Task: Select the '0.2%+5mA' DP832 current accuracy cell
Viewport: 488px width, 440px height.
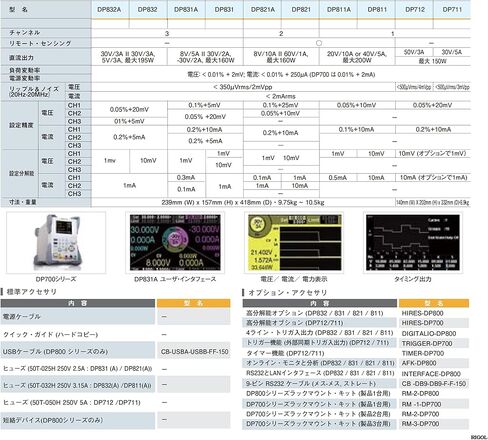Action: 129,137
